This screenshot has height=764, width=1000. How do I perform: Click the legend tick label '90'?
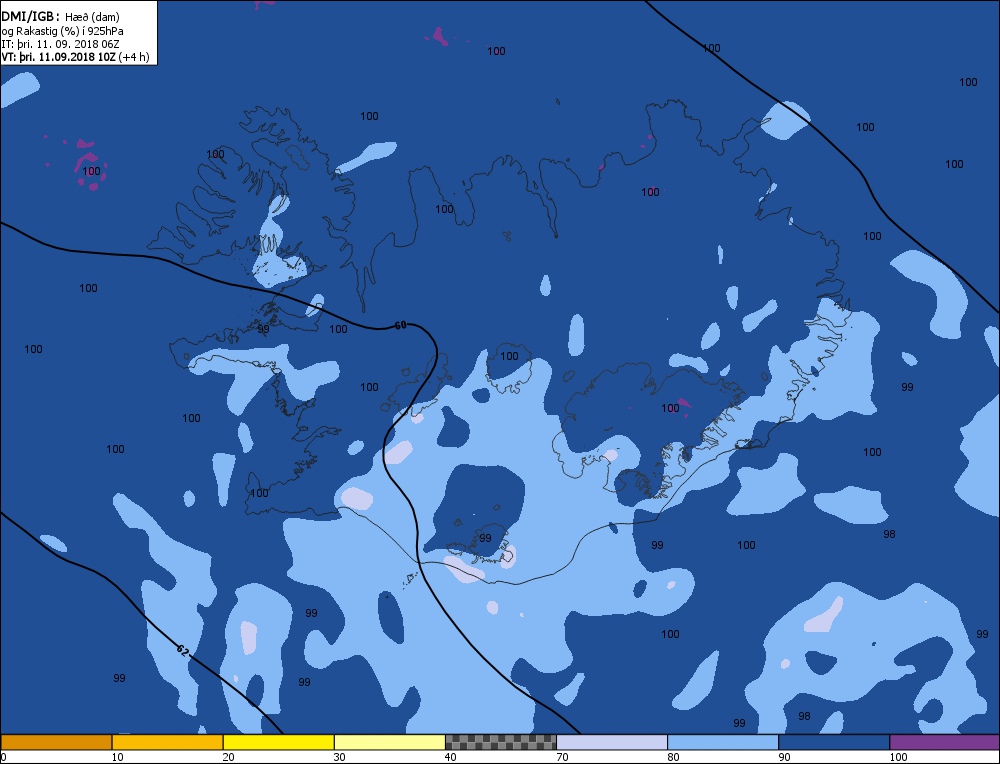tap(784, 757)
